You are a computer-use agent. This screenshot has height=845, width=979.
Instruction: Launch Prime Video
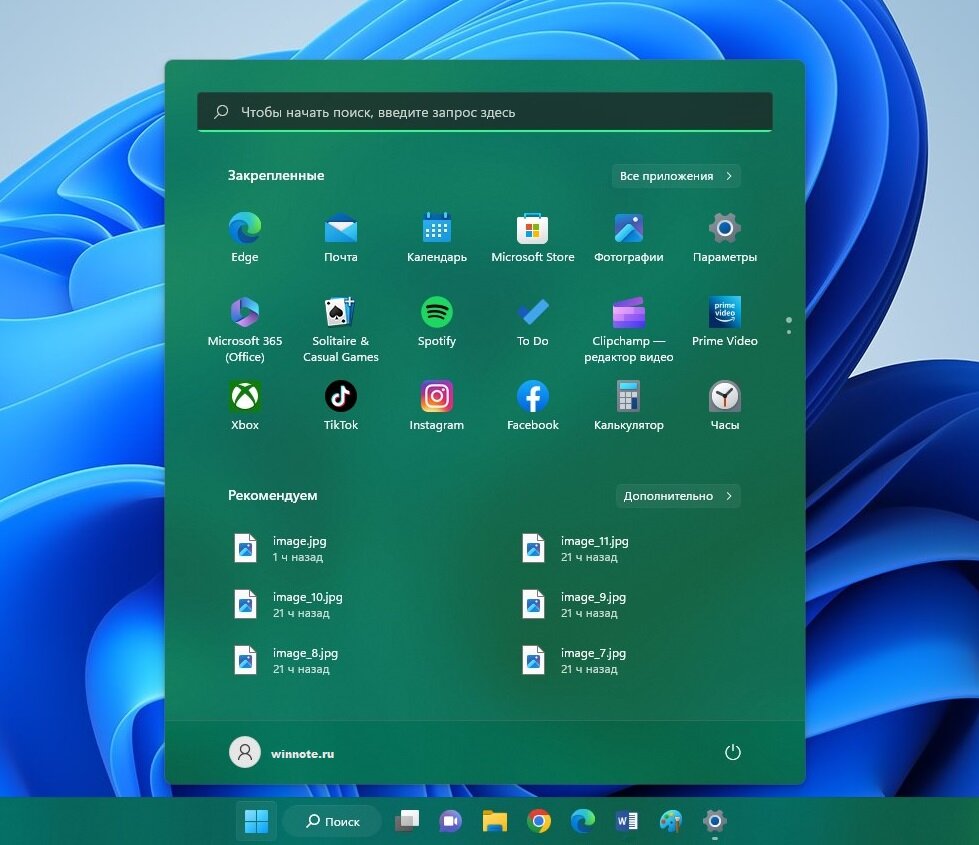coord(725,322)
